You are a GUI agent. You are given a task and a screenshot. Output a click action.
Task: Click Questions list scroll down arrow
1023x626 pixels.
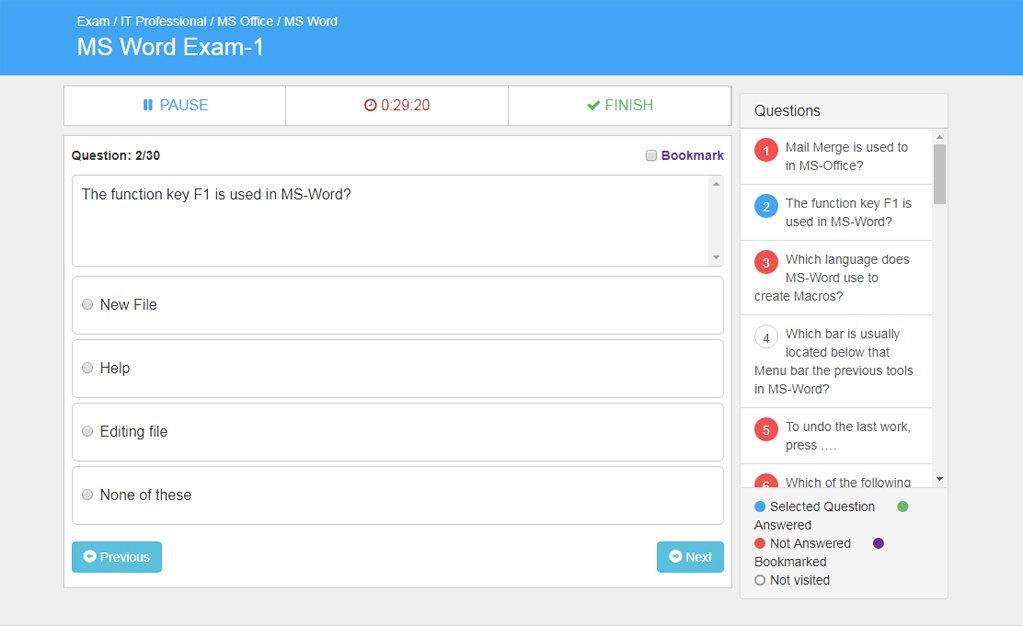[939, 479]
